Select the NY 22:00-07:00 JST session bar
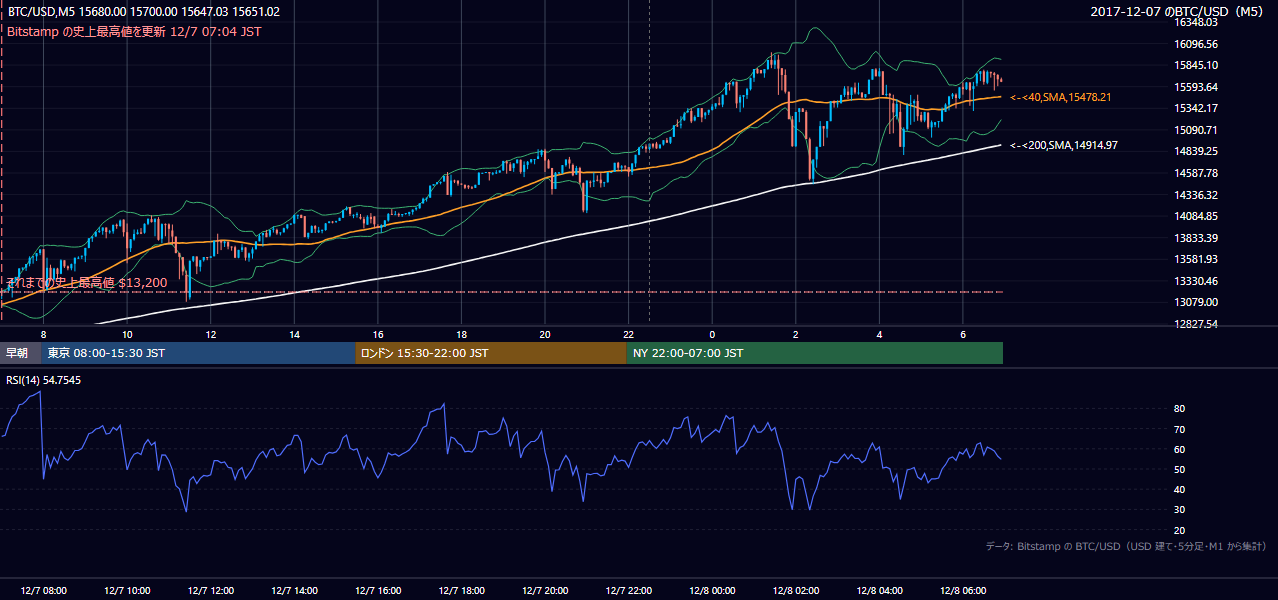This screenshot has height=600, width=1278. [x=814, y=353]
